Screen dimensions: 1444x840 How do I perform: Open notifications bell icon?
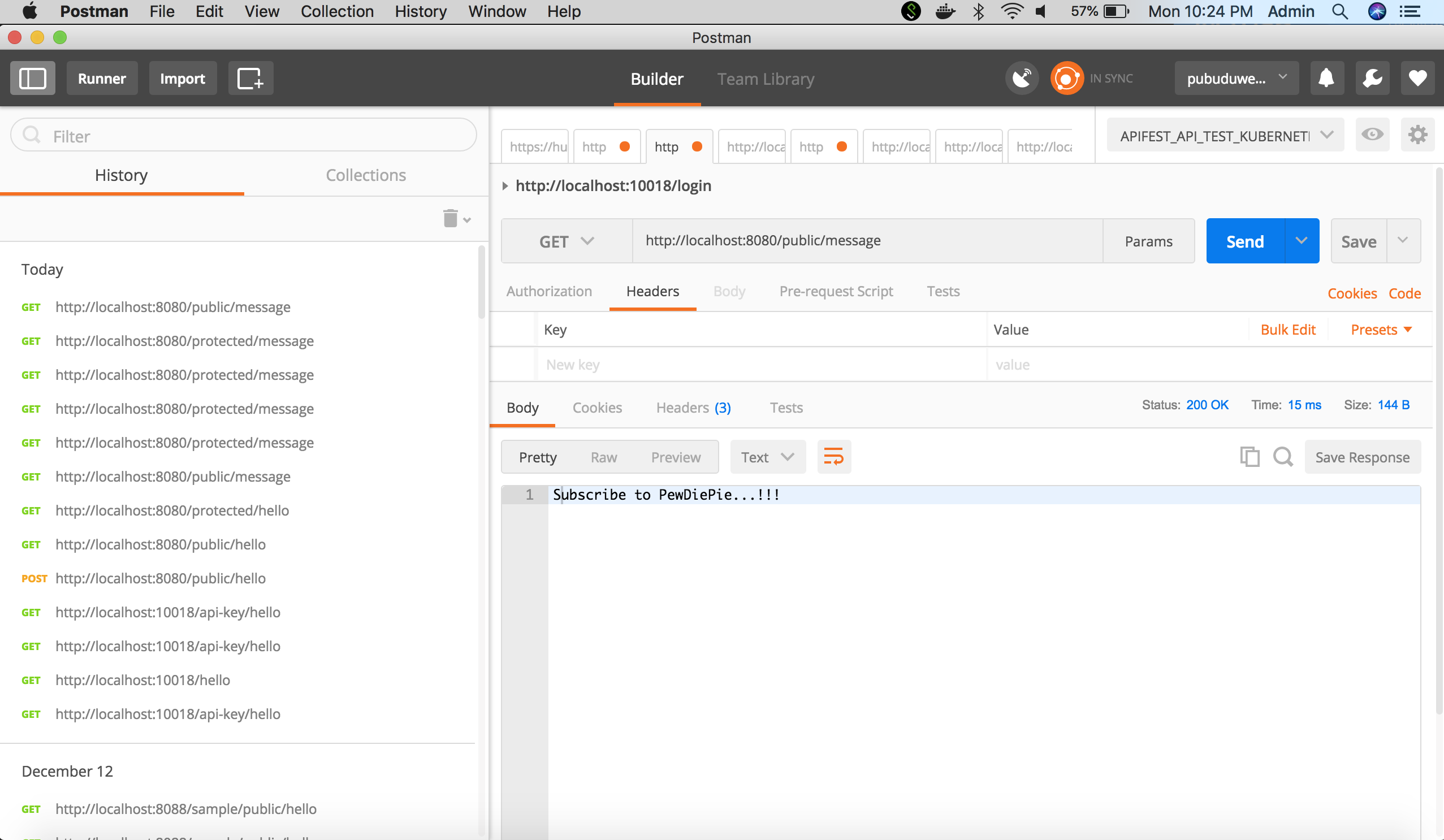tap(1326, 79)
